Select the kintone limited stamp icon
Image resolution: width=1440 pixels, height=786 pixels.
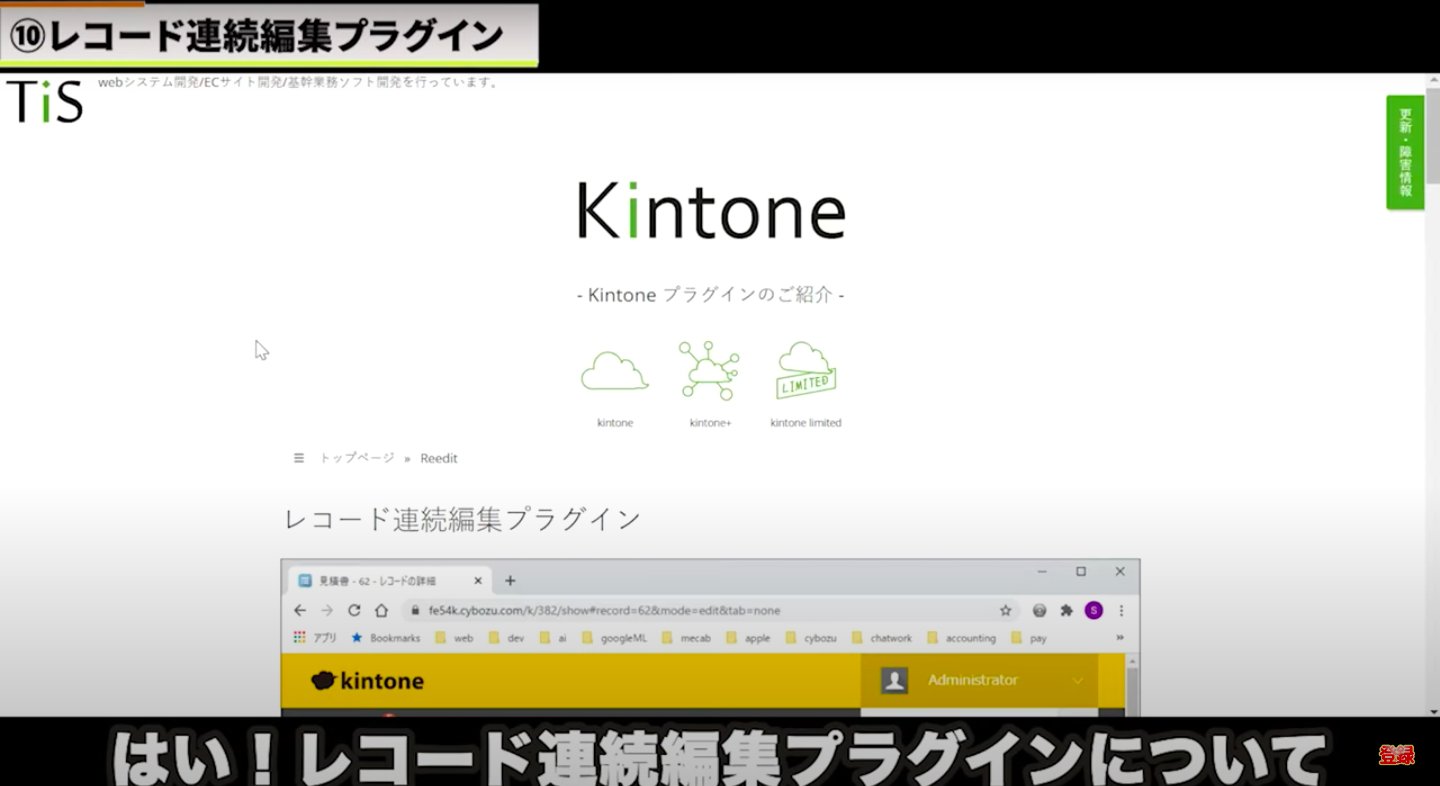pyautogui.click(x=805, y=371)
